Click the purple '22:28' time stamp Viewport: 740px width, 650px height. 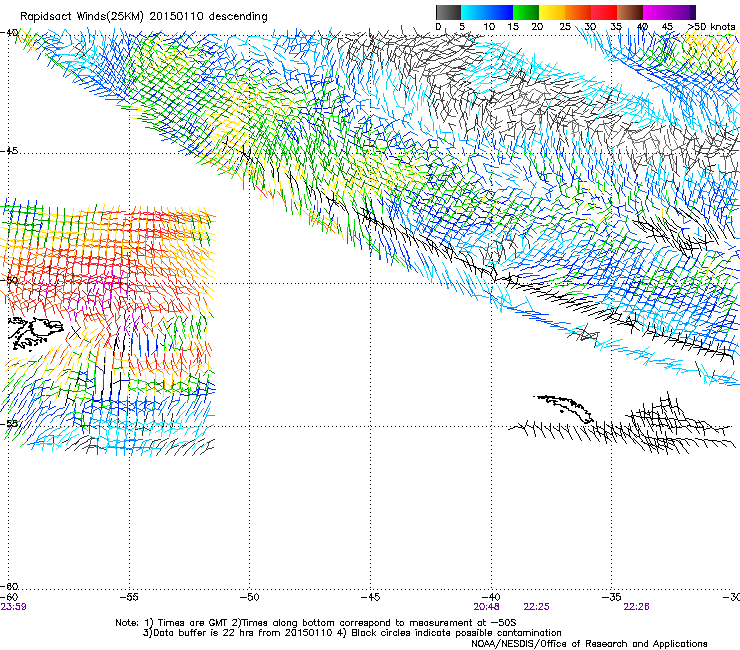click(x=636, y=607)
